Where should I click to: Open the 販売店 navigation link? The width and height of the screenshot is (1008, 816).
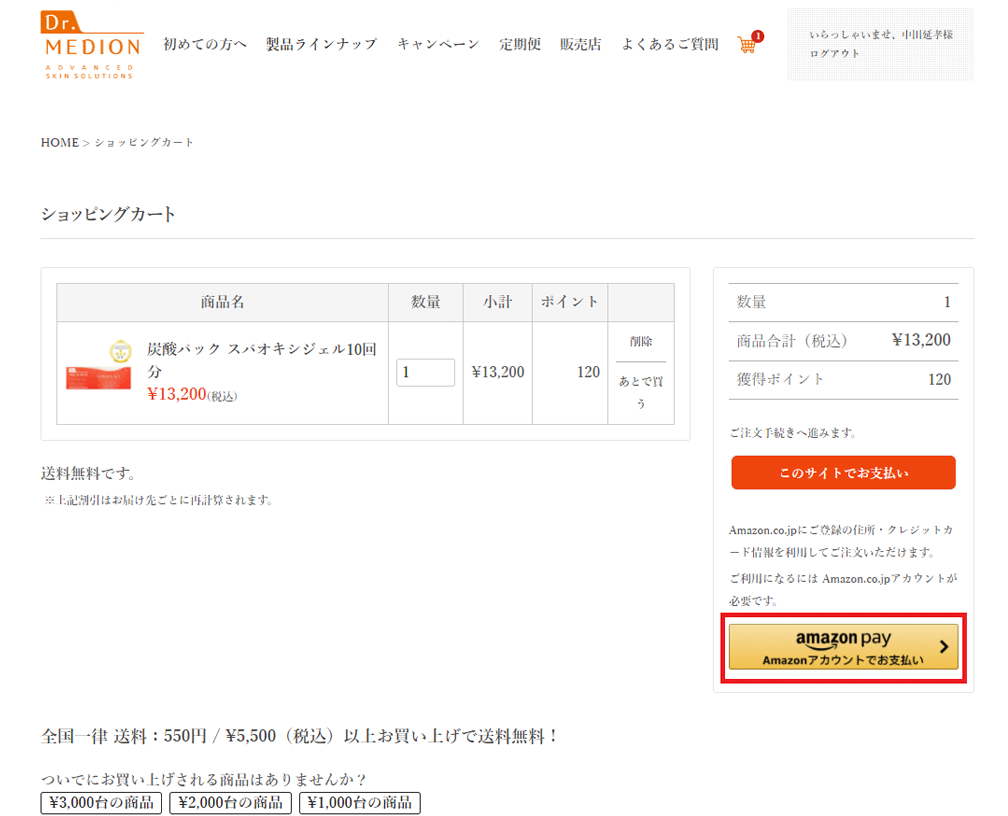580,44
